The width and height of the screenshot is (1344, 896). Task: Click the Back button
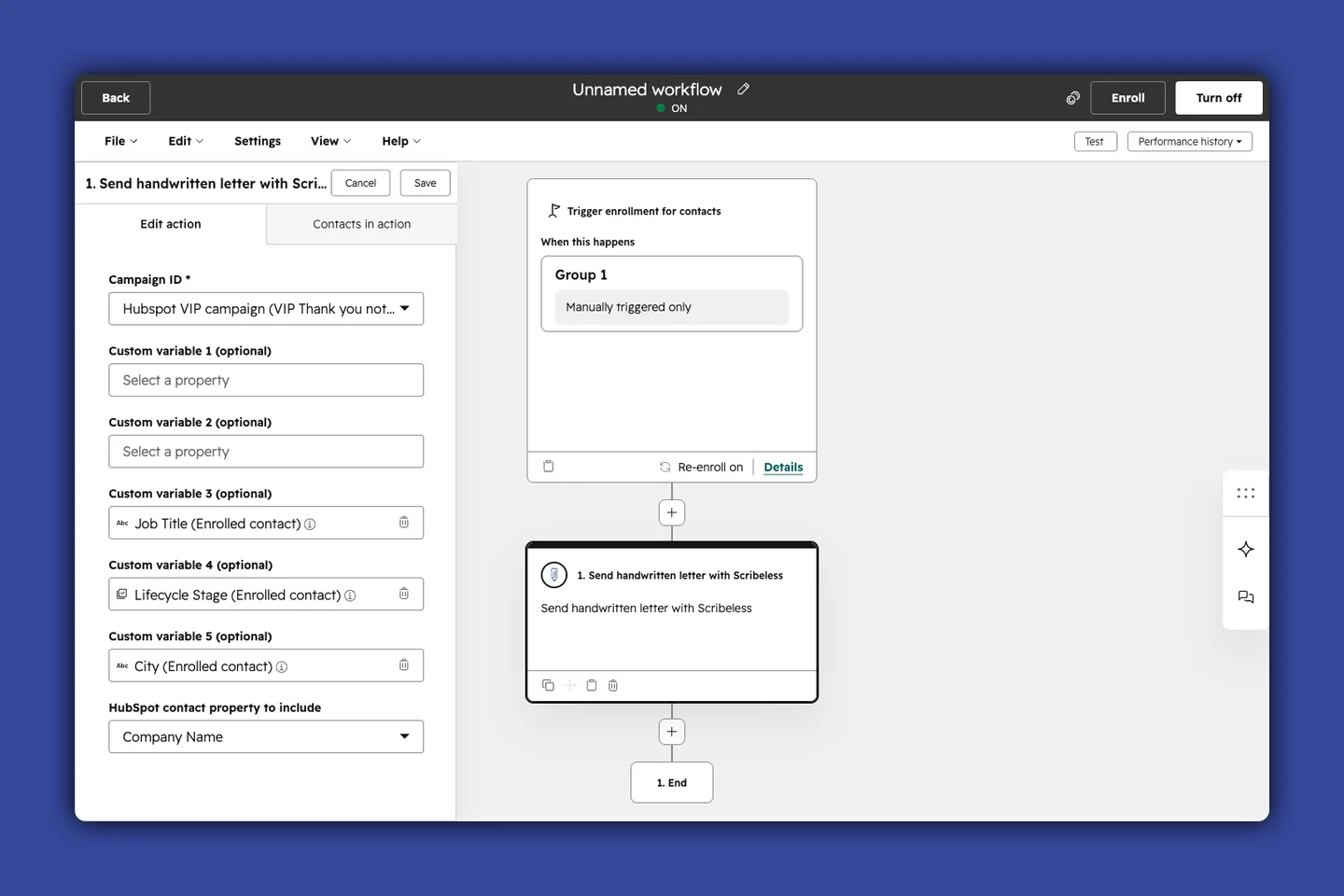116,98
